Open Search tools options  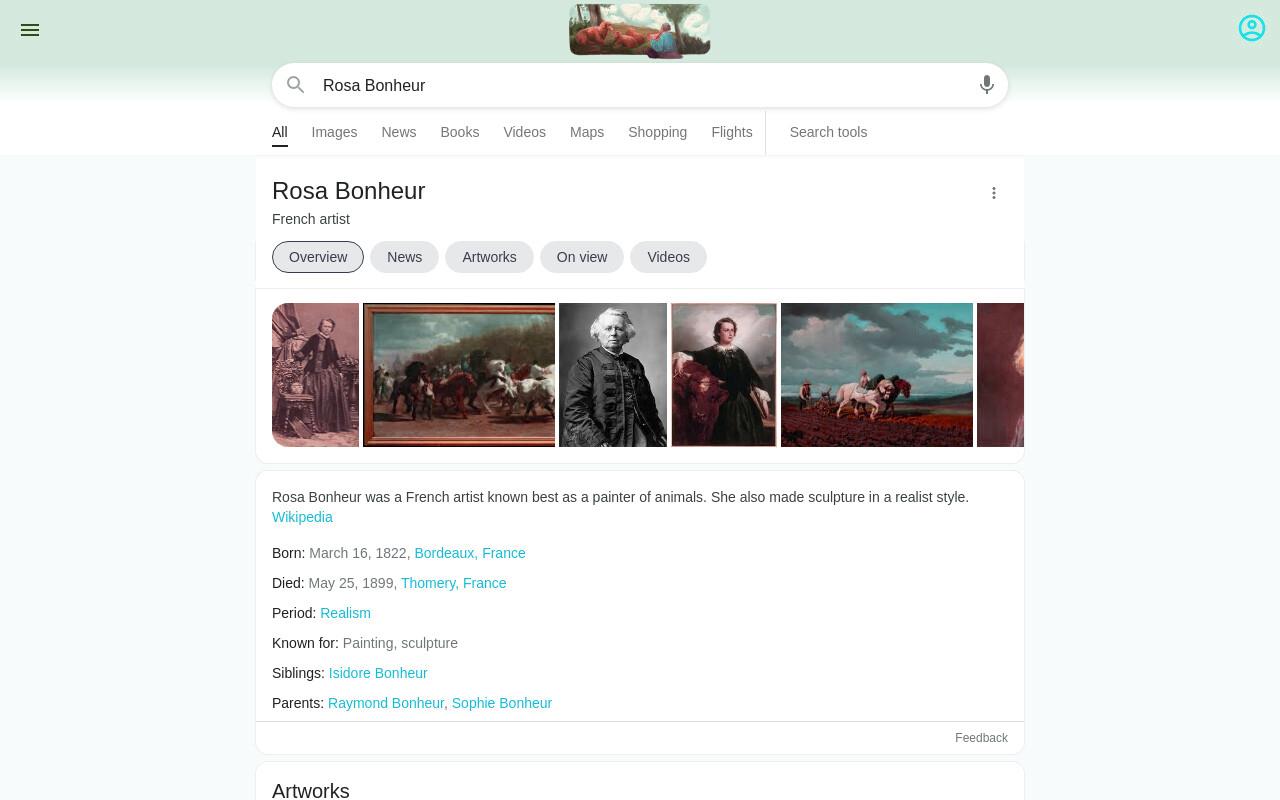pos(828,132)
